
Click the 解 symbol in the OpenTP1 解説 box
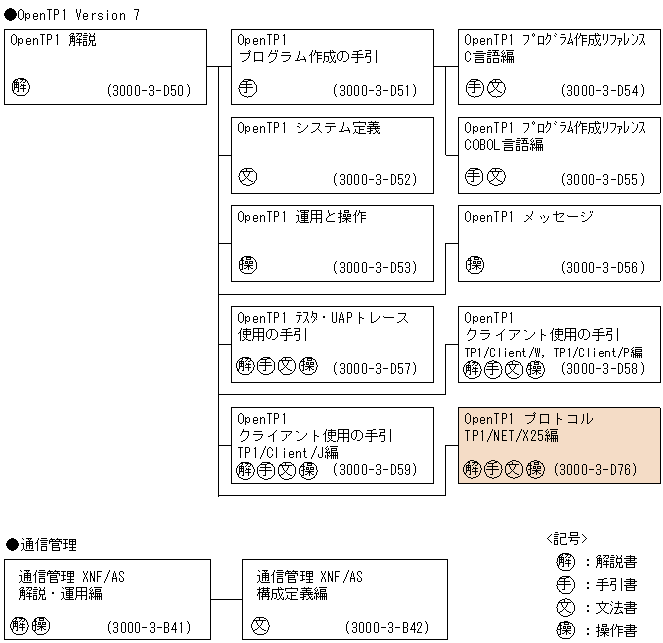click(21, 87)
